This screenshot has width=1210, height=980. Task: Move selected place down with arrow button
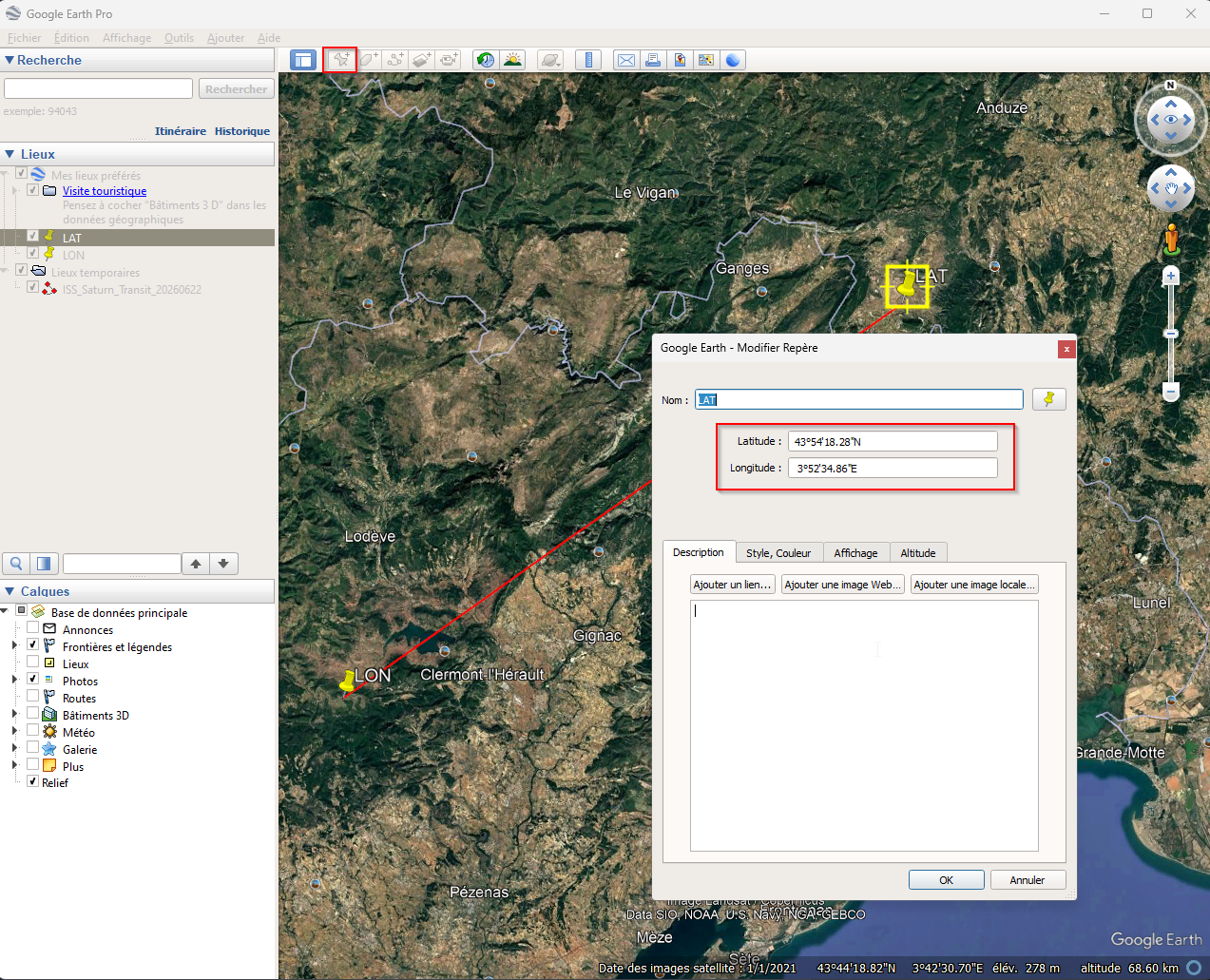pyautogui.click(x=223, y=564)
